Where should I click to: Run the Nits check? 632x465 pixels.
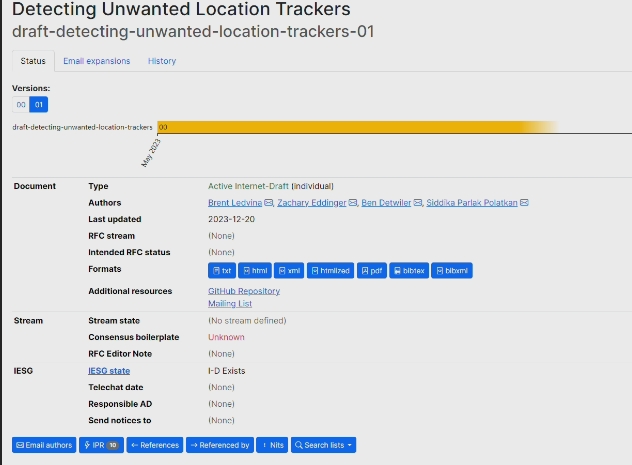pos(272,445)
